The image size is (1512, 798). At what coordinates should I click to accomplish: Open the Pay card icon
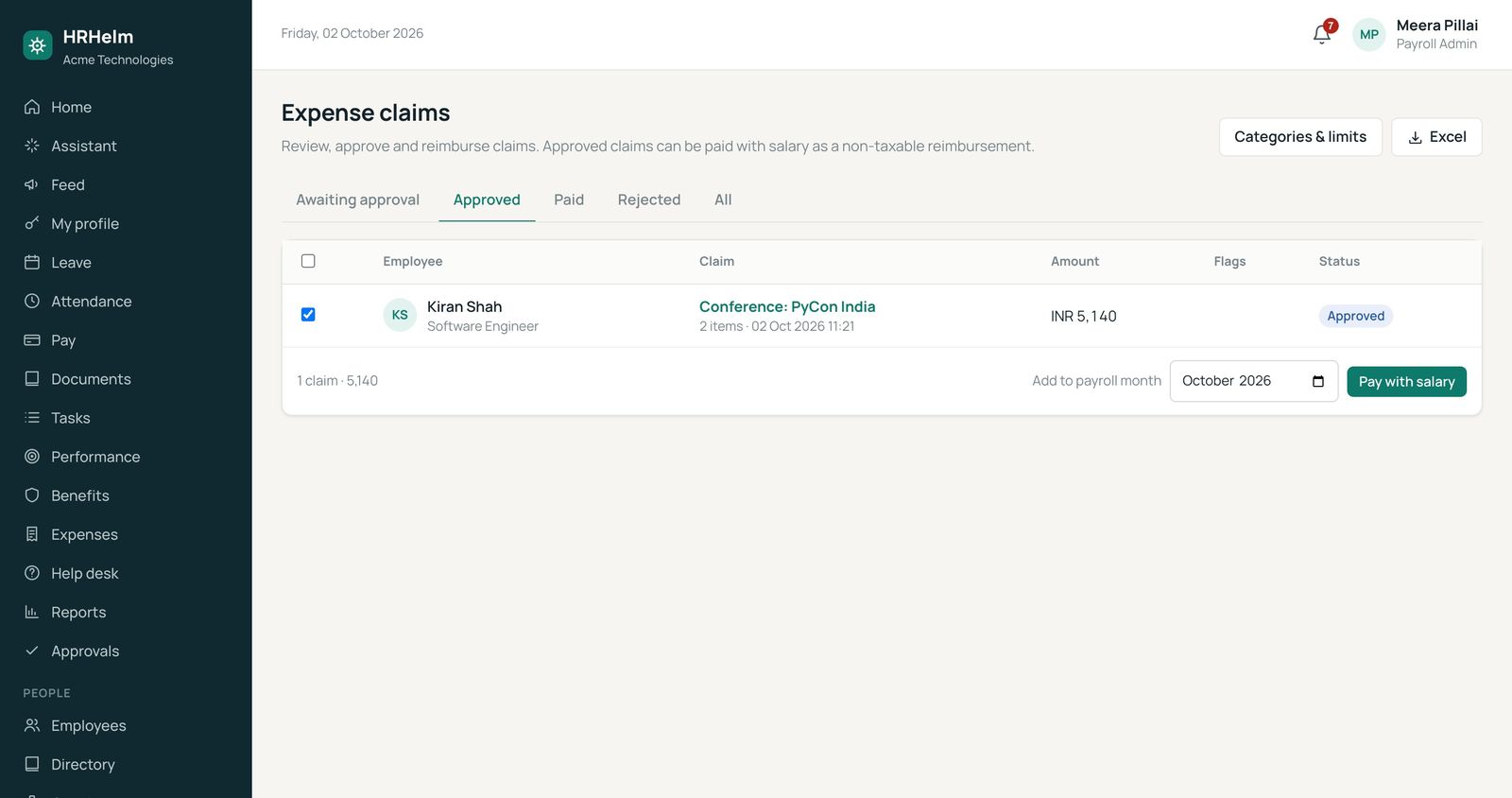tap(32, 339)
